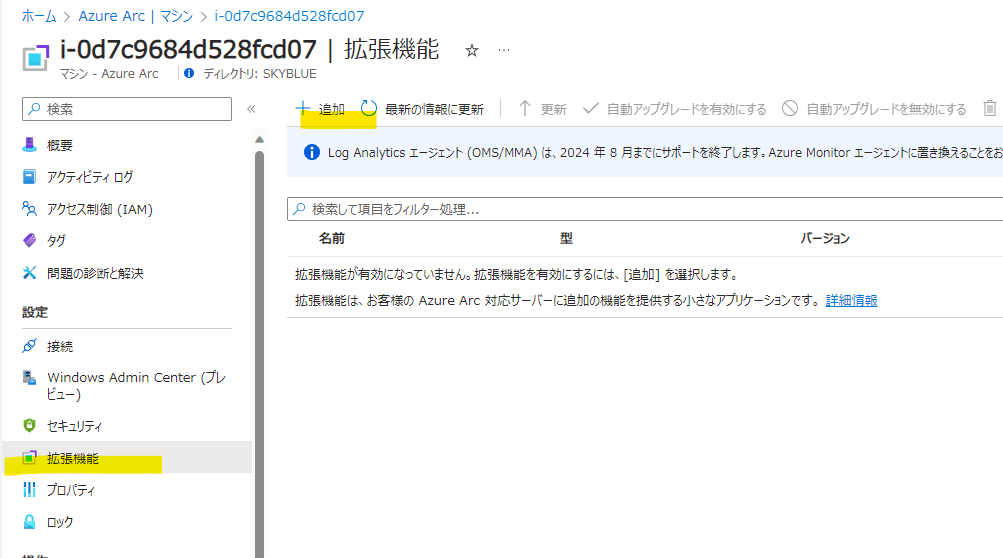Click the i-0d7c9684d528fcd07 breadcrumb link
This screenshot has width=1003, height=558.
pyautogui.click(x=289, y=16)
